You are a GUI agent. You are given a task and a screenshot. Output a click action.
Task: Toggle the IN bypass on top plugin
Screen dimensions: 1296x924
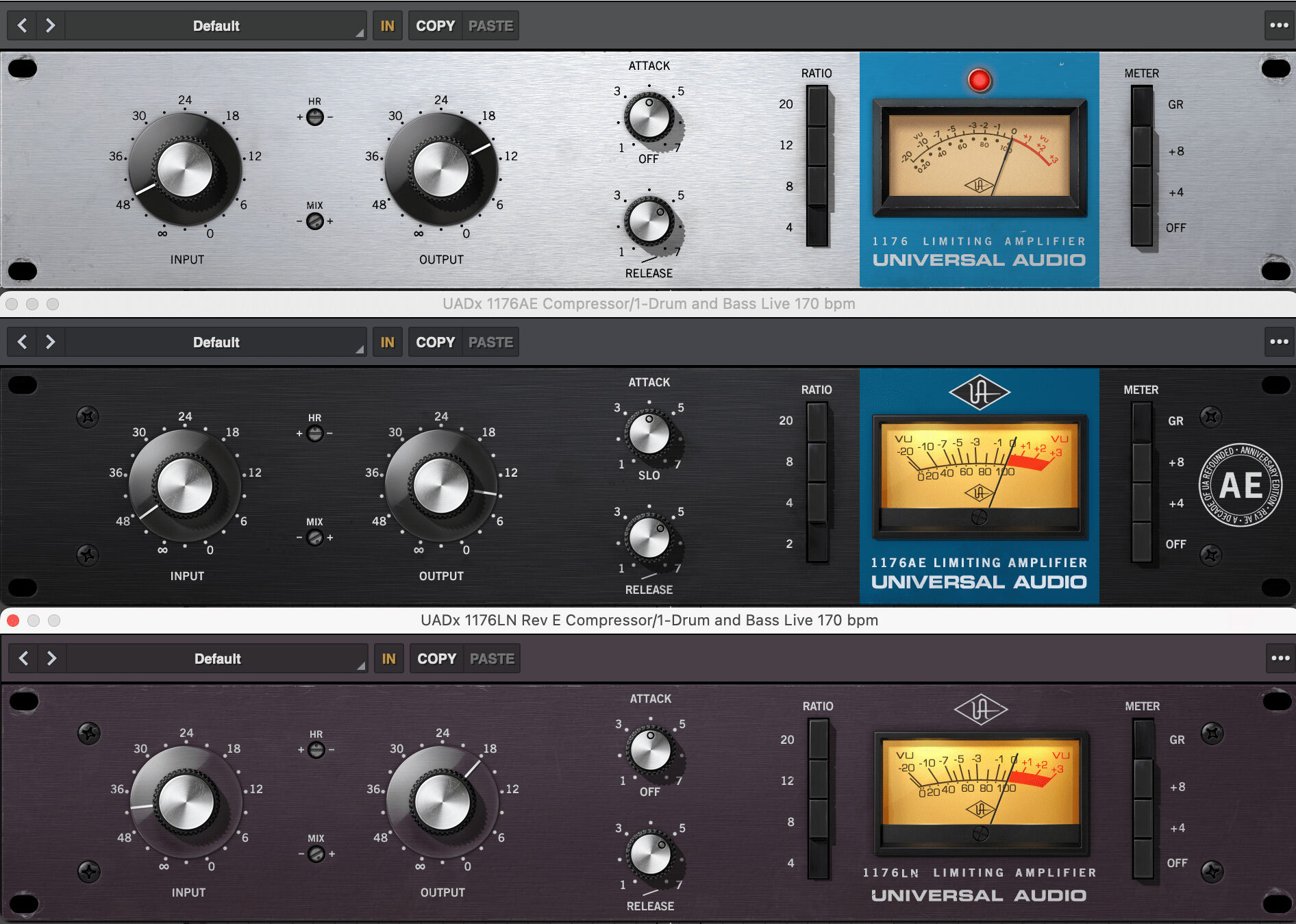(387, 26)
